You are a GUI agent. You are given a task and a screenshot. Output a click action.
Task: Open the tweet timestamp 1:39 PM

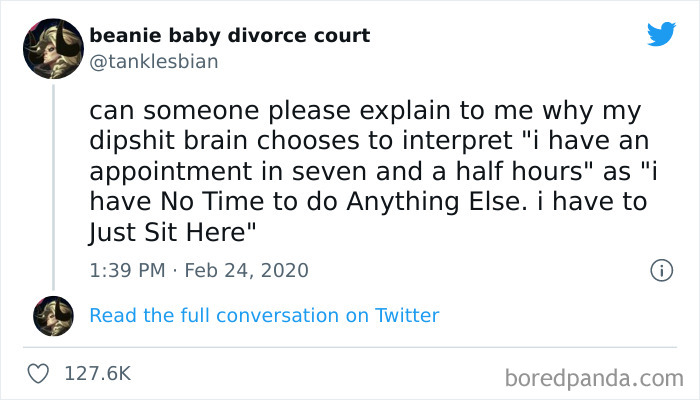point(124,270)
